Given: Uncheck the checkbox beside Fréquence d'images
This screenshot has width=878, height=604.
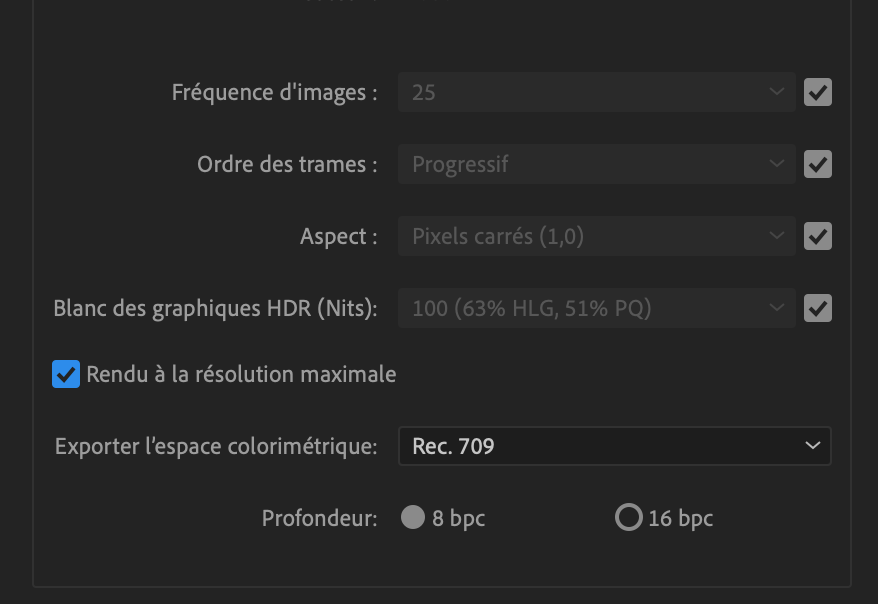Looking at the screenshot, I should (x=818, y=93).
